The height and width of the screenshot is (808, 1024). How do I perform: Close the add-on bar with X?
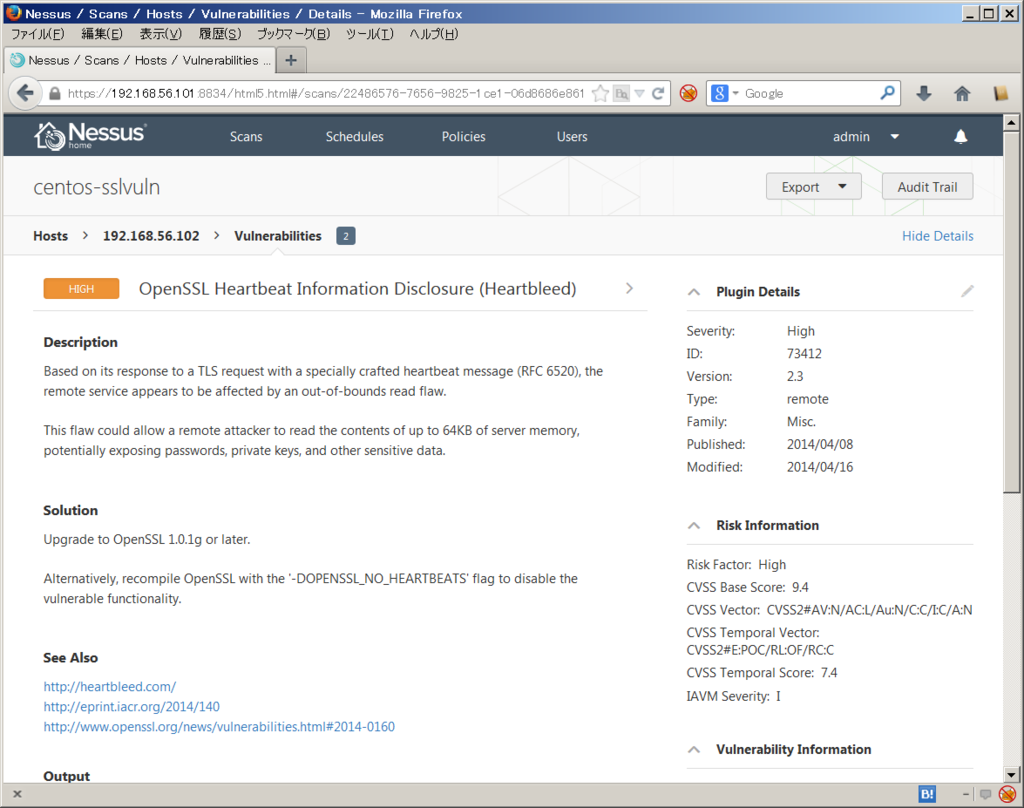pos(18,794)
